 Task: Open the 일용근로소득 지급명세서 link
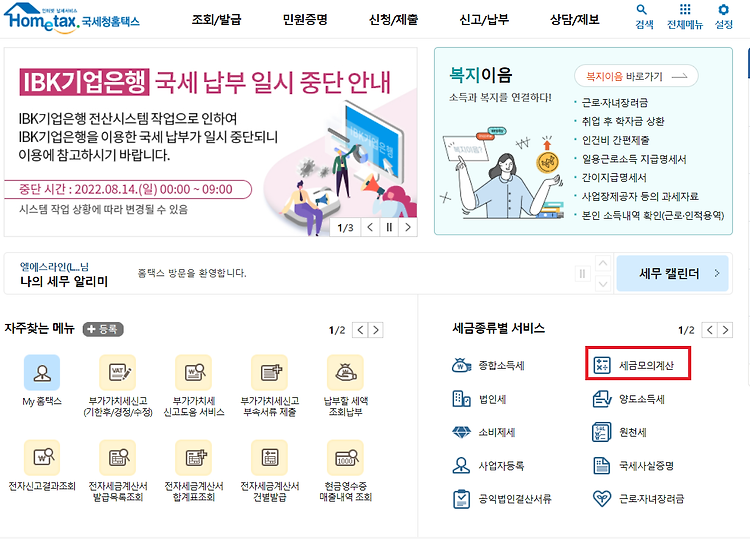(634, 159)
